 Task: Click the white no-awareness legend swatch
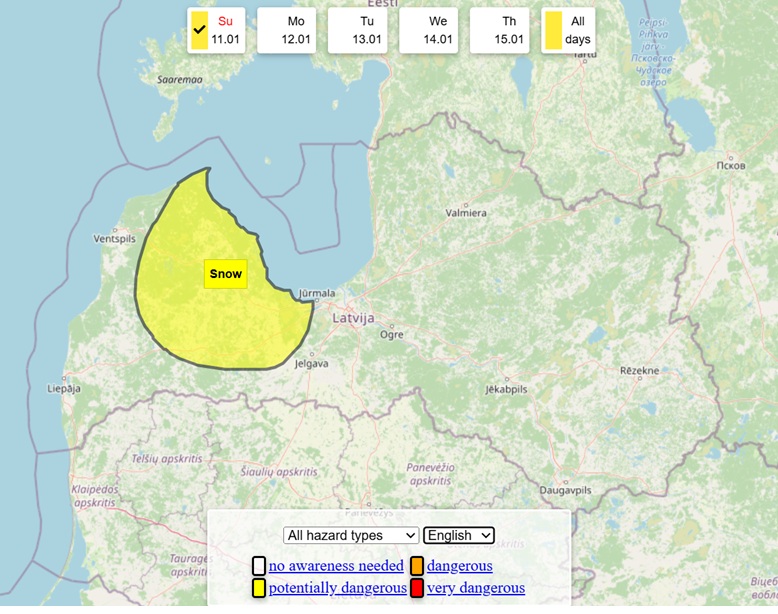coord(259,566)
